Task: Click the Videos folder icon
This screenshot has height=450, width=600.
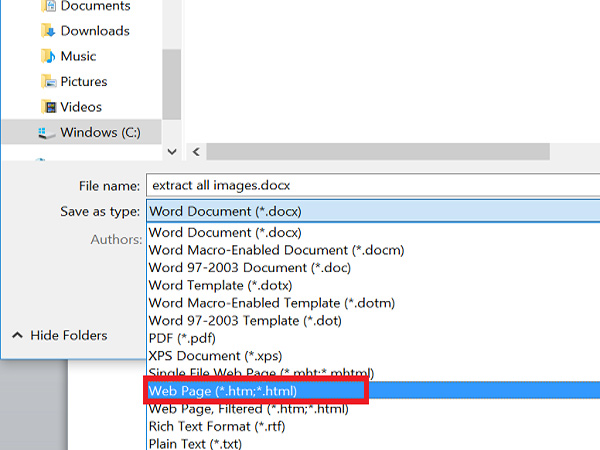Action: click(x=49, y=107)
